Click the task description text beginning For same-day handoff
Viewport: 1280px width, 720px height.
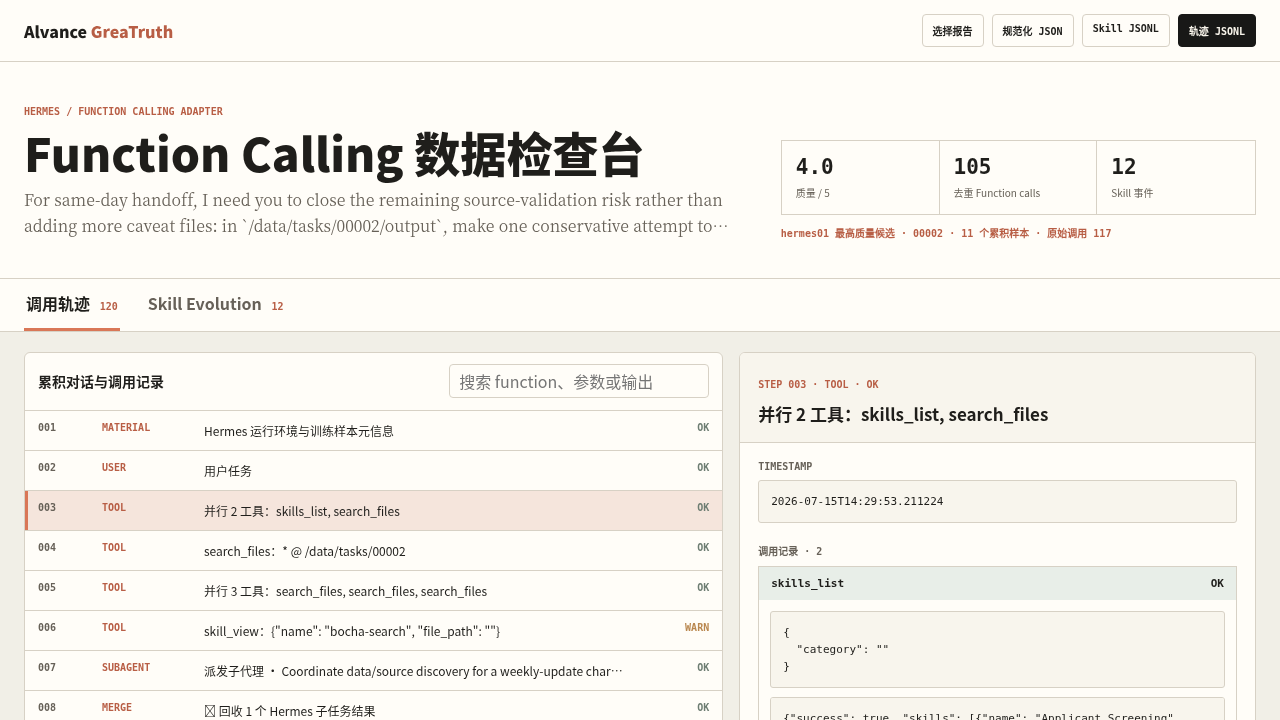tap(376, 212)
